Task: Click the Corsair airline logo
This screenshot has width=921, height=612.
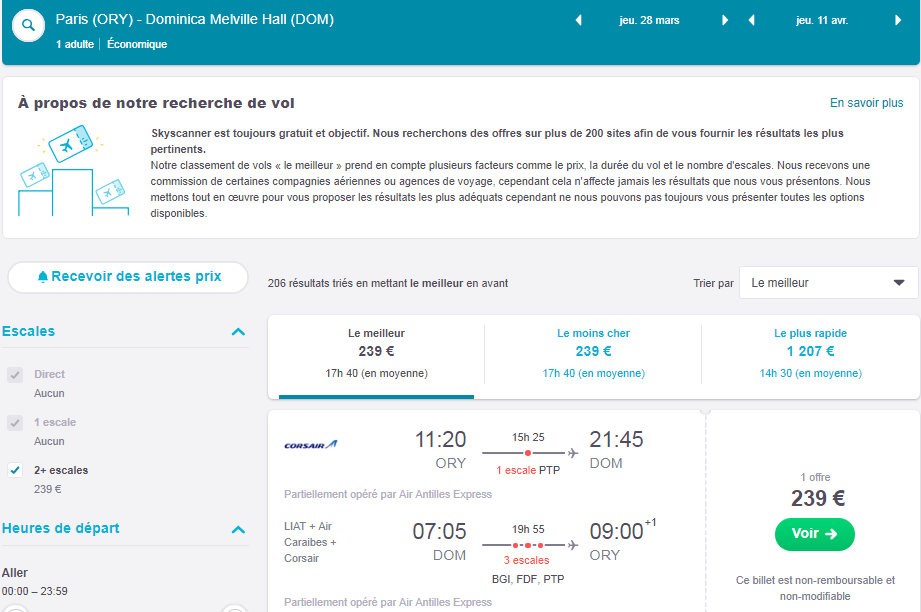Action: 311,445
